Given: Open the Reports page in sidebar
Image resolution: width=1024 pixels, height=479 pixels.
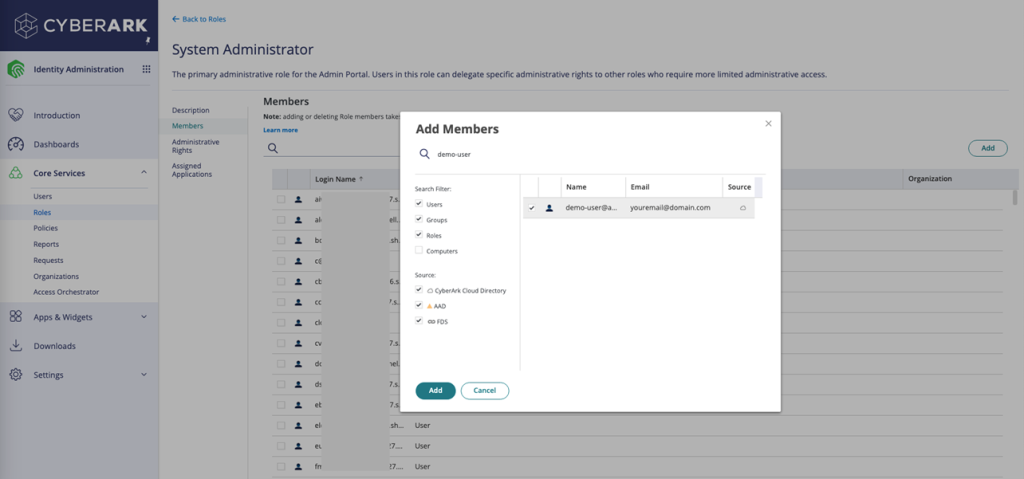Looking at the screenshot, I should 46,244.
